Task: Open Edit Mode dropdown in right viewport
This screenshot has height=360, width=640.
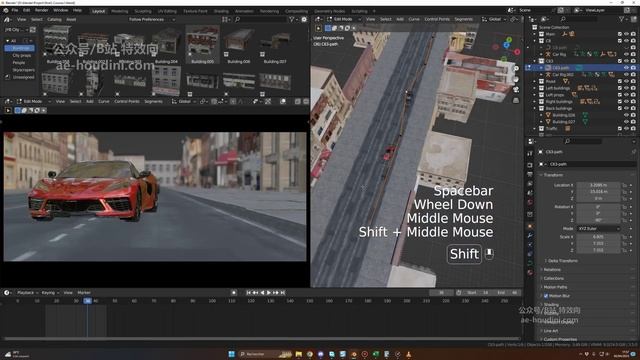Action: [x=344, y=19]
